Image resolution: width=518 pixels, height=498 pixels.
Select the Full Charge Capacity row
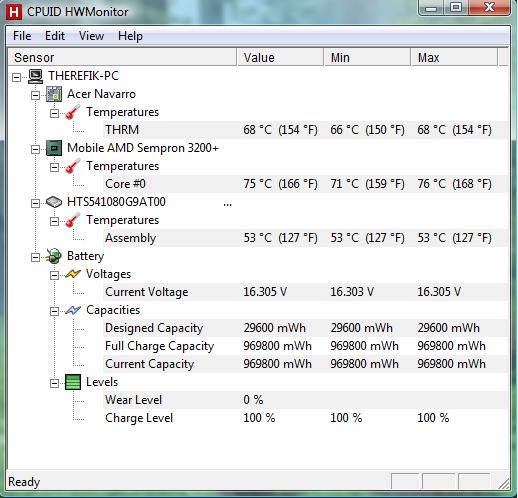coord(305,346)
